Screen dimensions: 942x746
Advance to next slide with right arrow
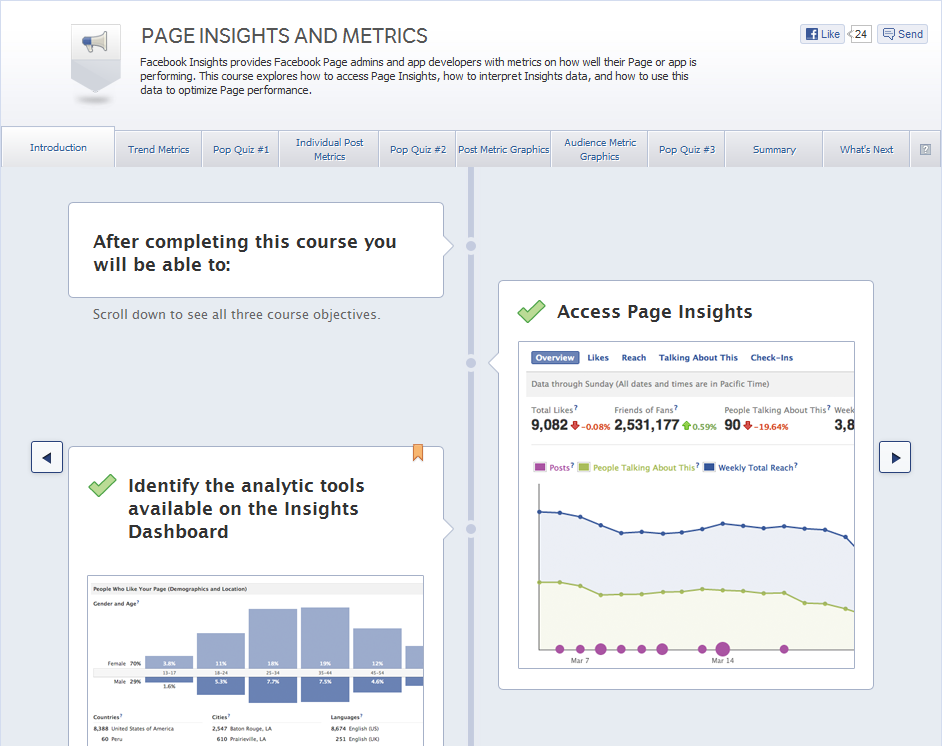pyautogui.click(x=895, y=457)
